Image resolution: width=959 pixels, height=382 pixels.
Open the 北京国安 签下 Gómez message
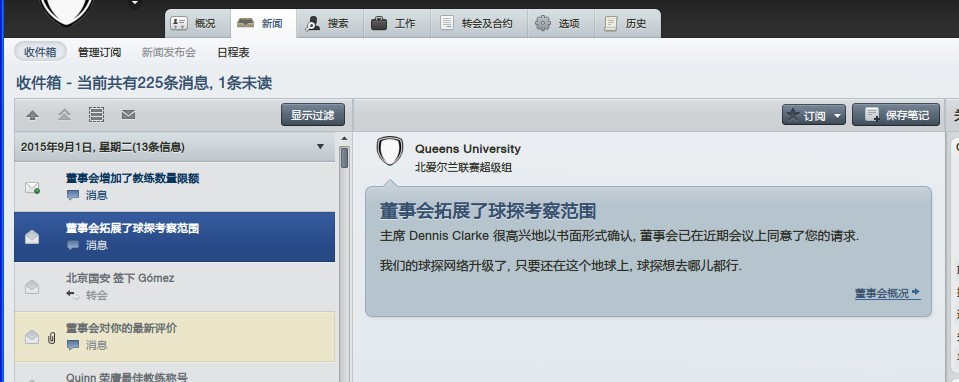(175, 287)
